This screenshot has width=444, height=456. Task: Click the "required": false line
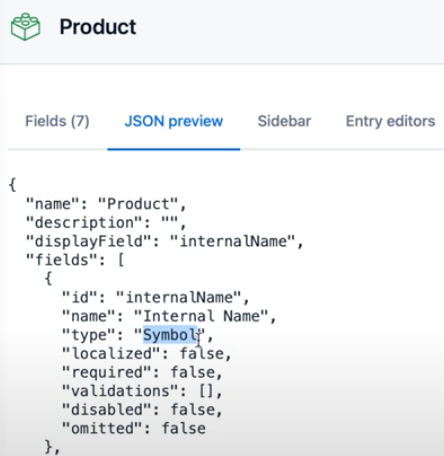tap(142, 372)
